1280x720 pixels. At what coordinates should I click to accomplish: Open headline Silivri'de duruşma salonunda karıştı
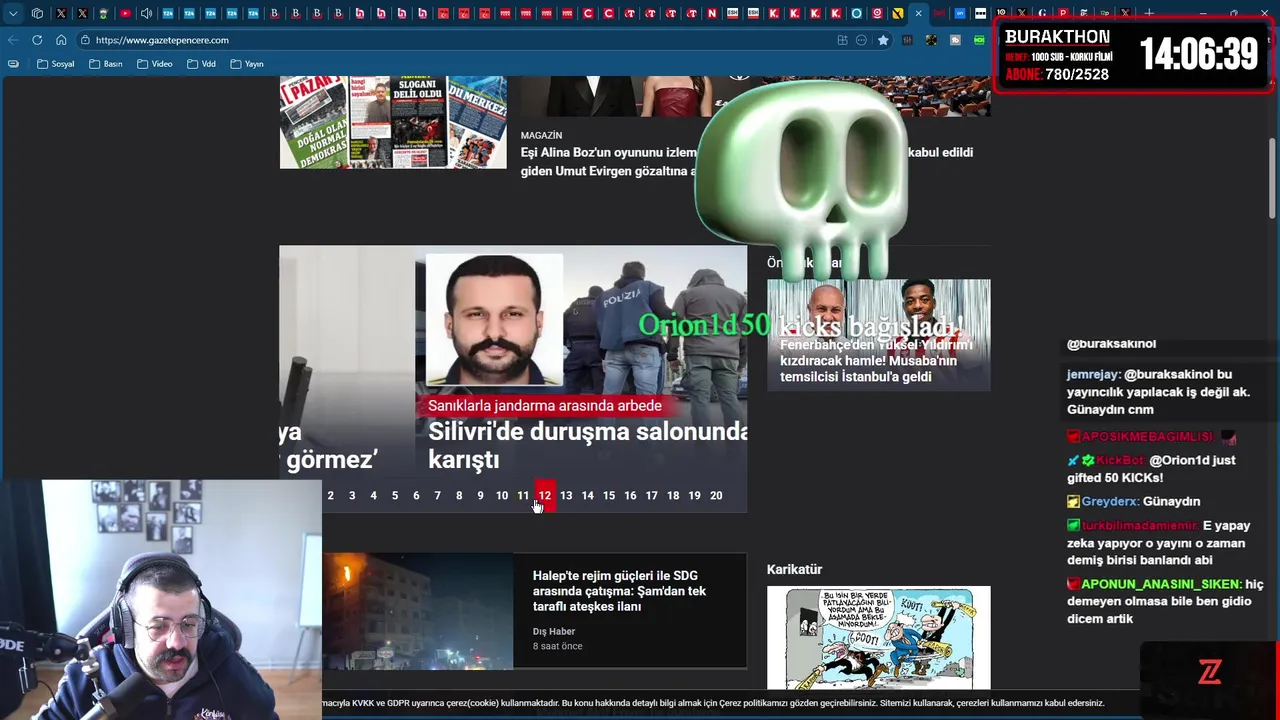pyautogui.click(x=588, y=445)
